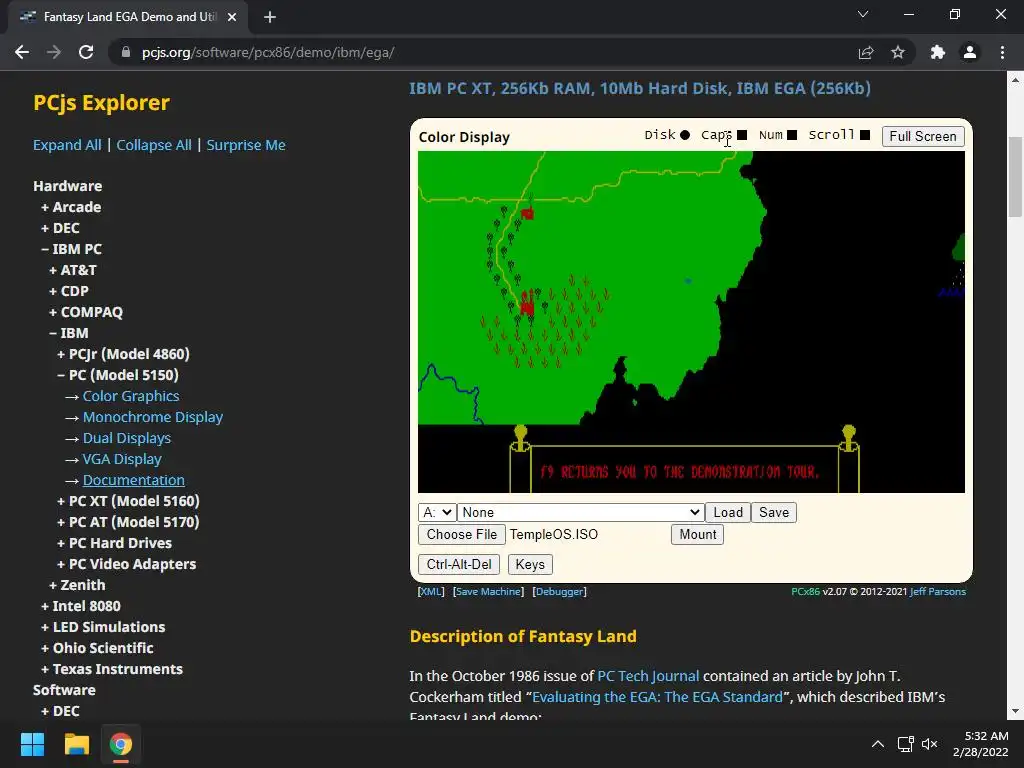Collapse the IBM PC tree item
Viewport: 1024px width, 768px height.
point(71,249)
